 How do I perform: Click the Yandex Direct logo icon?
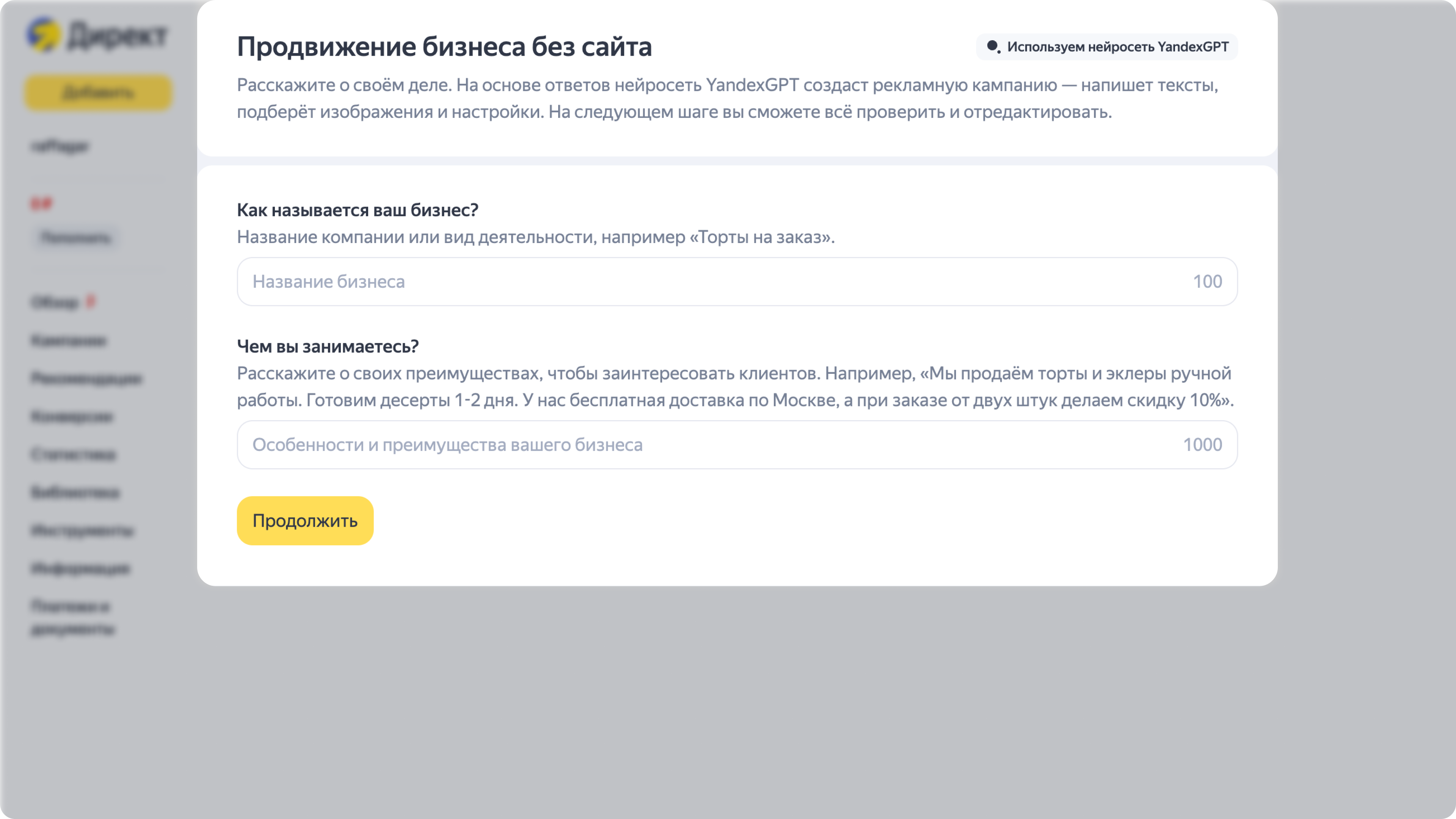44,35
